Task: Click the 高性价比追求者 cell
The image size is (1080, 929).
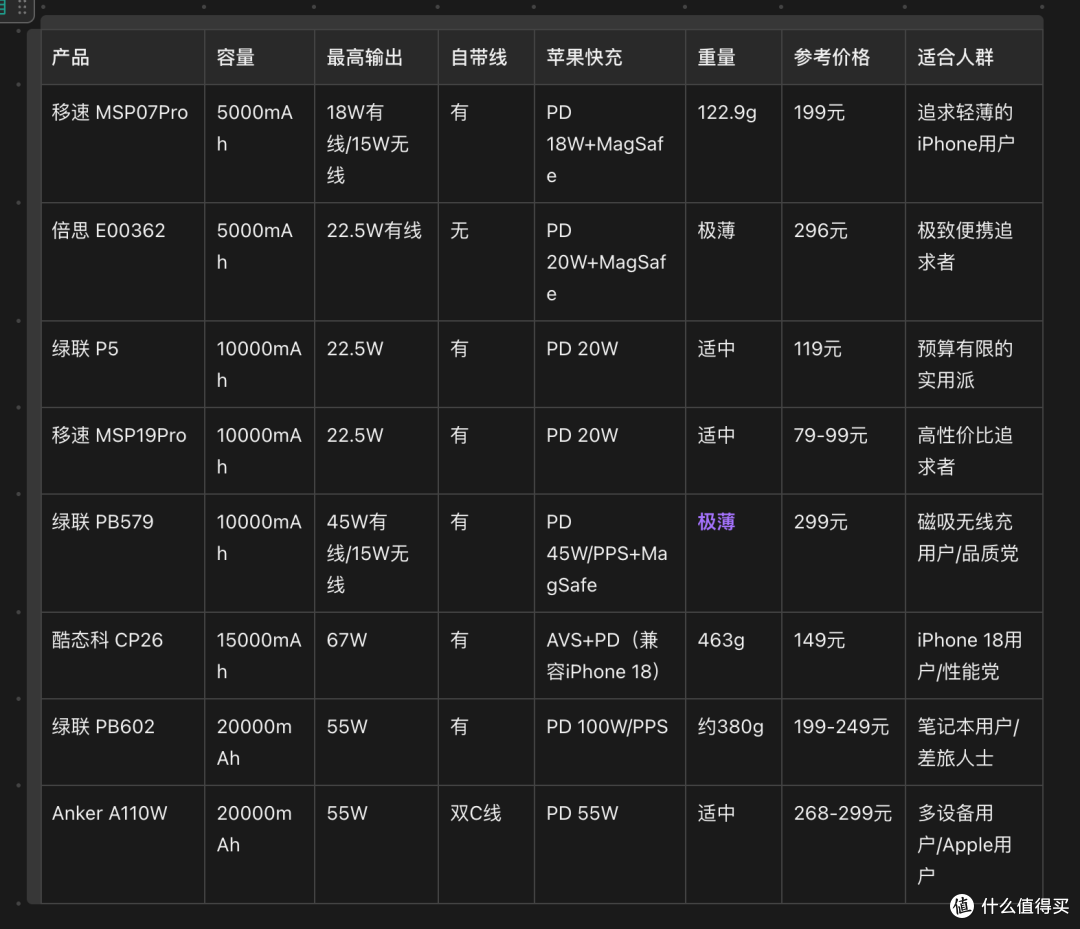Action: click(974, 451)
